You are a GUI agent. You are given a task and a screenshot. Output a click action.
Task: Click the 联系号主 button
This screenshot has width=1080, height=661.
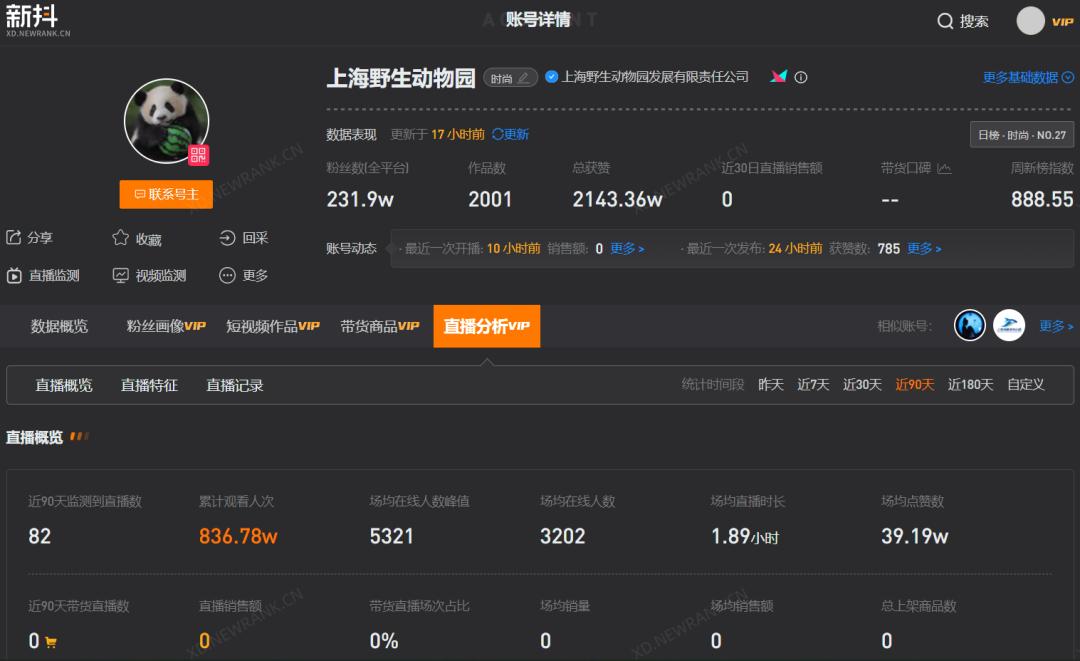pyautogui.click(x=165, y=194)
